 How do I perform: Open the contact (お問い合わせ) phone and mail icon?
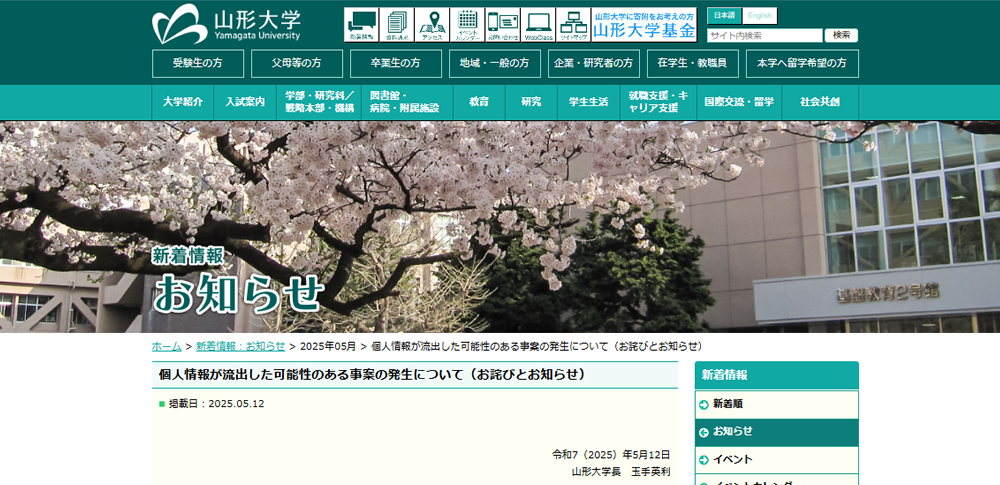503,25
